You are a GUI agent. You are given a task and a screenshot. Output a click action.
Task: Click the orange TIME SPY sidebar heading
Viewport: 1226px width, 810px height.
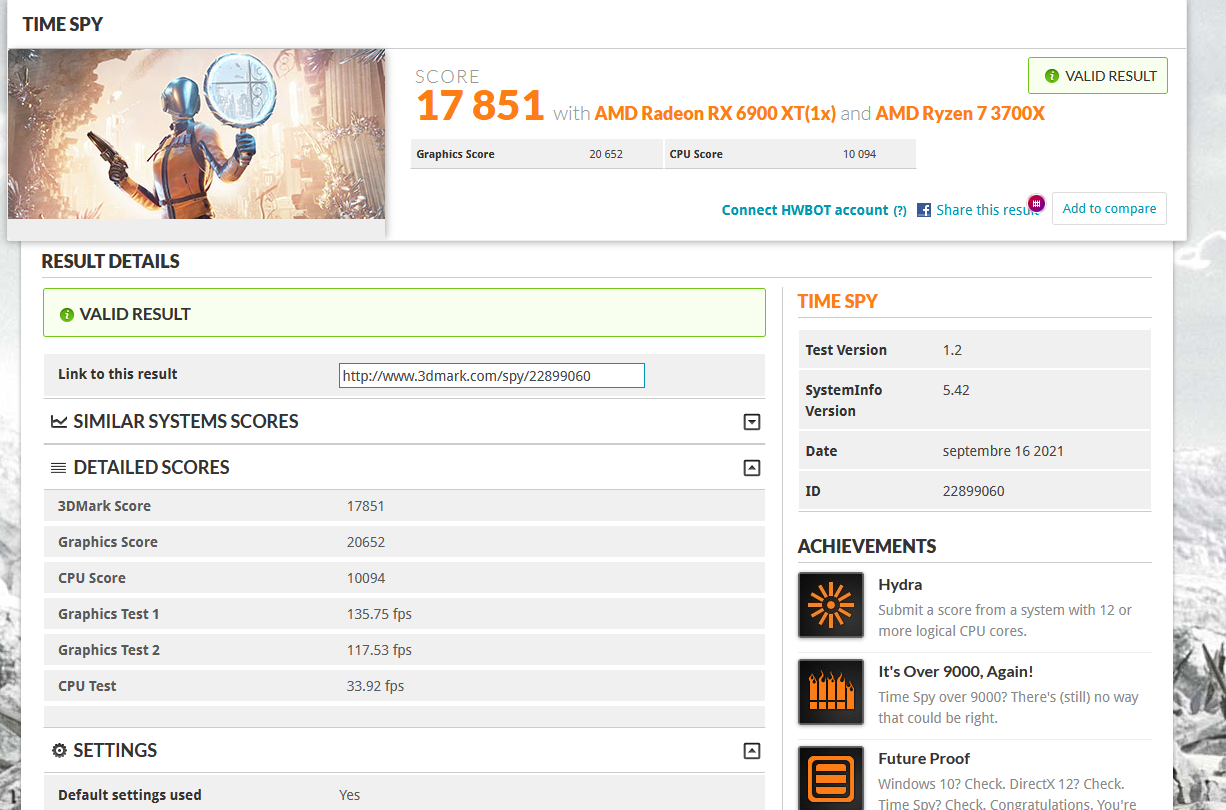(x=838, y=301)
